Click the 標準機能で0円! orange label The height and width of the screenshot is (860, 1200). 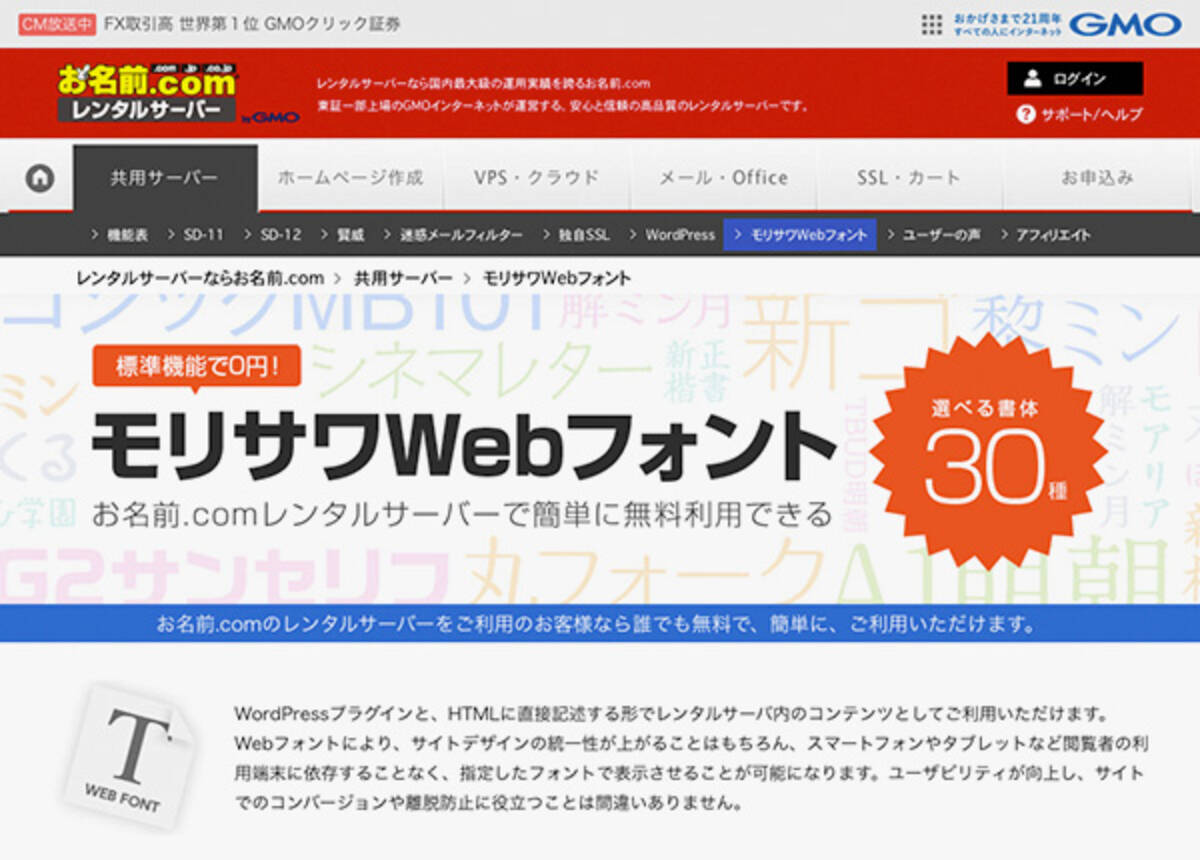197,367
